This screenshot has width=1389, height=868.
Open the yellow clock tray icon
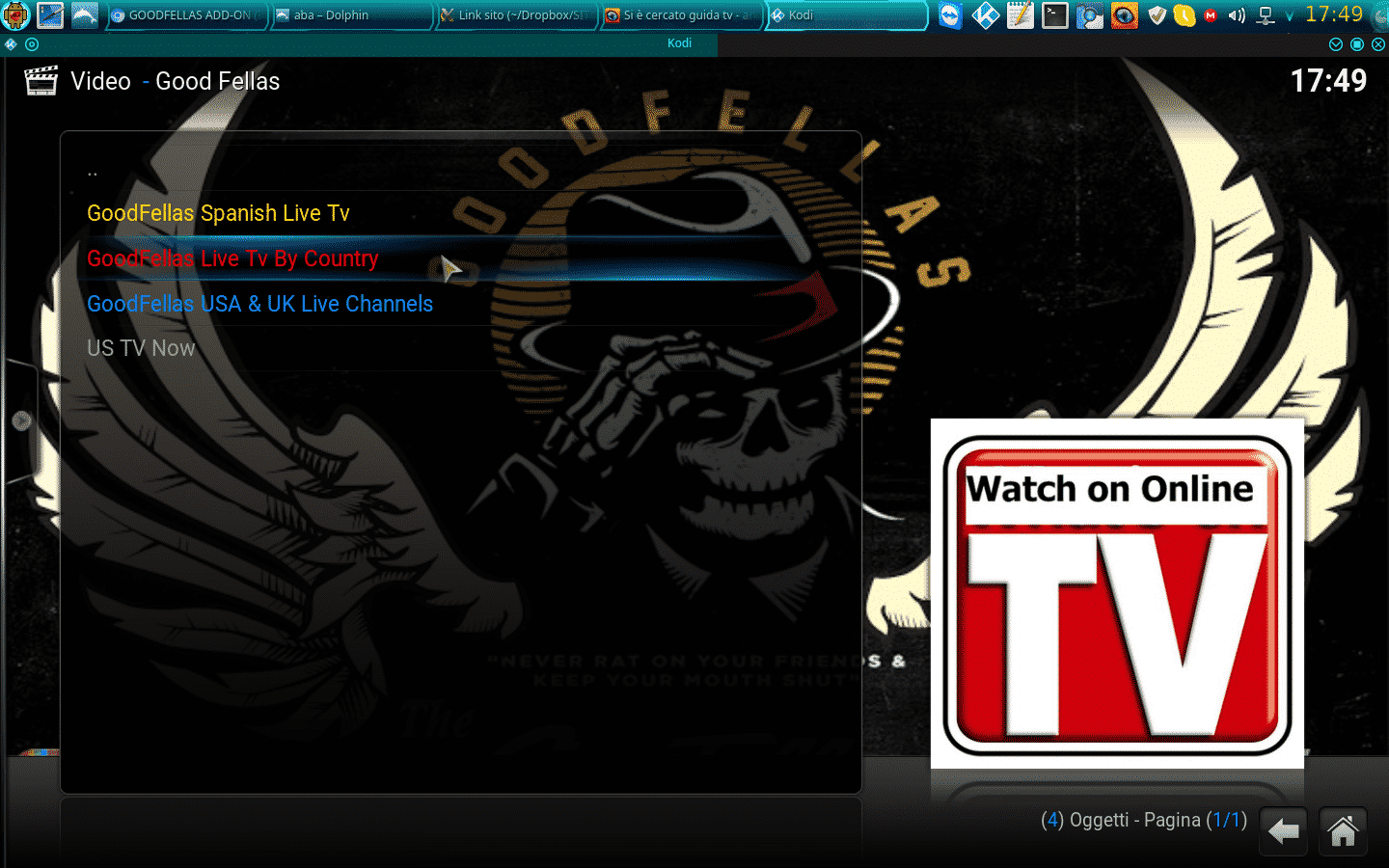[x=1184, y=15]
